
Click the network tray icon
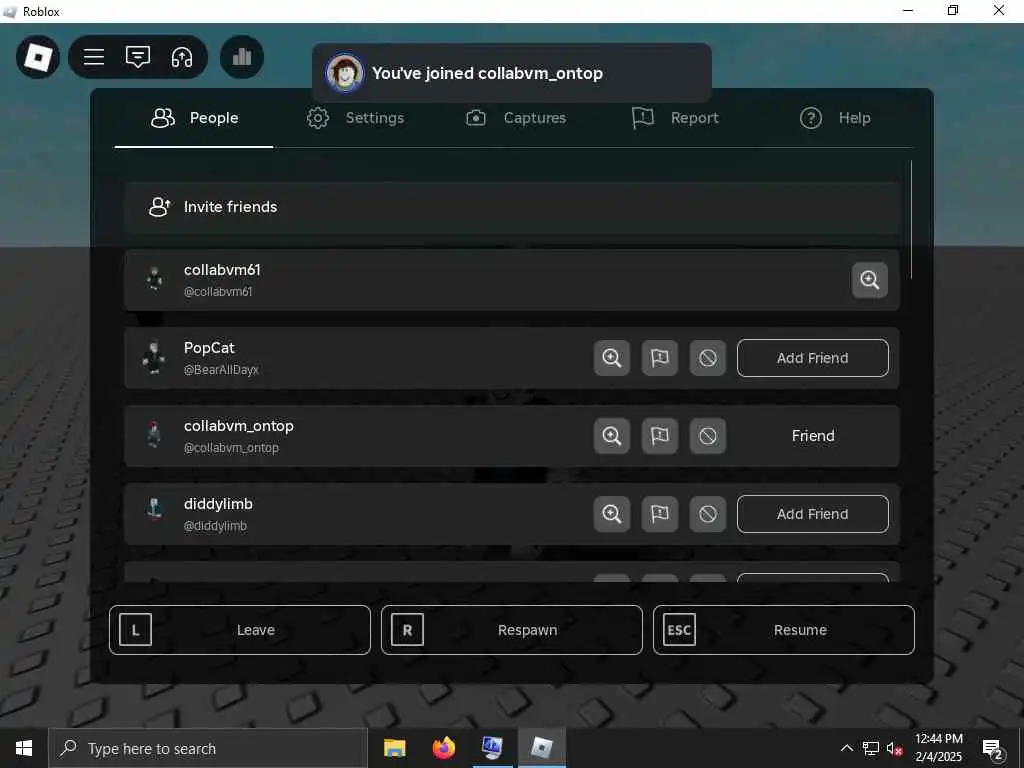[x=871, y=748]
